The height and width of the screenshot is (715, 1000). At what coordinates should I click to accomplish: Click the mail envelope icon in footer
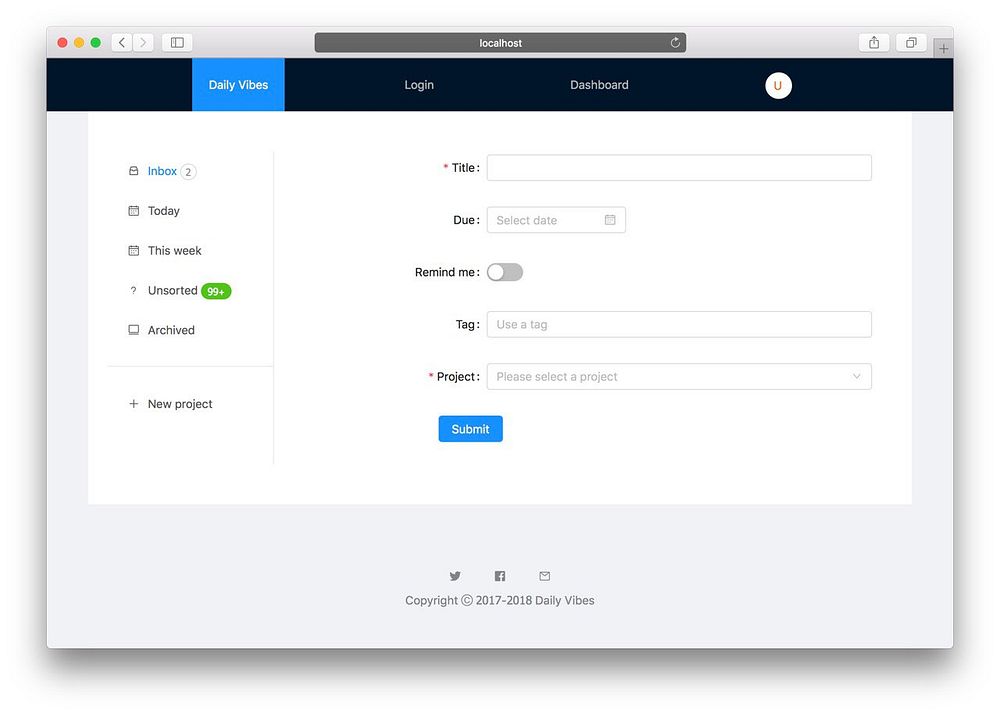(545, 576)
